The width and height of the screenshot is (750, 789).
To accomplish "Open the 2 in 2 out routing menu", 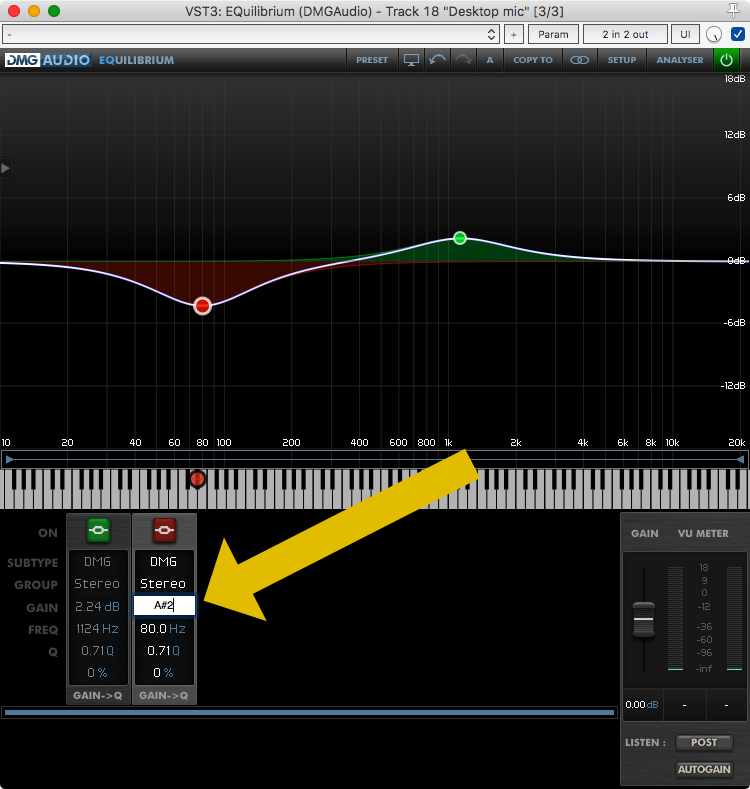I will point(625,34).
